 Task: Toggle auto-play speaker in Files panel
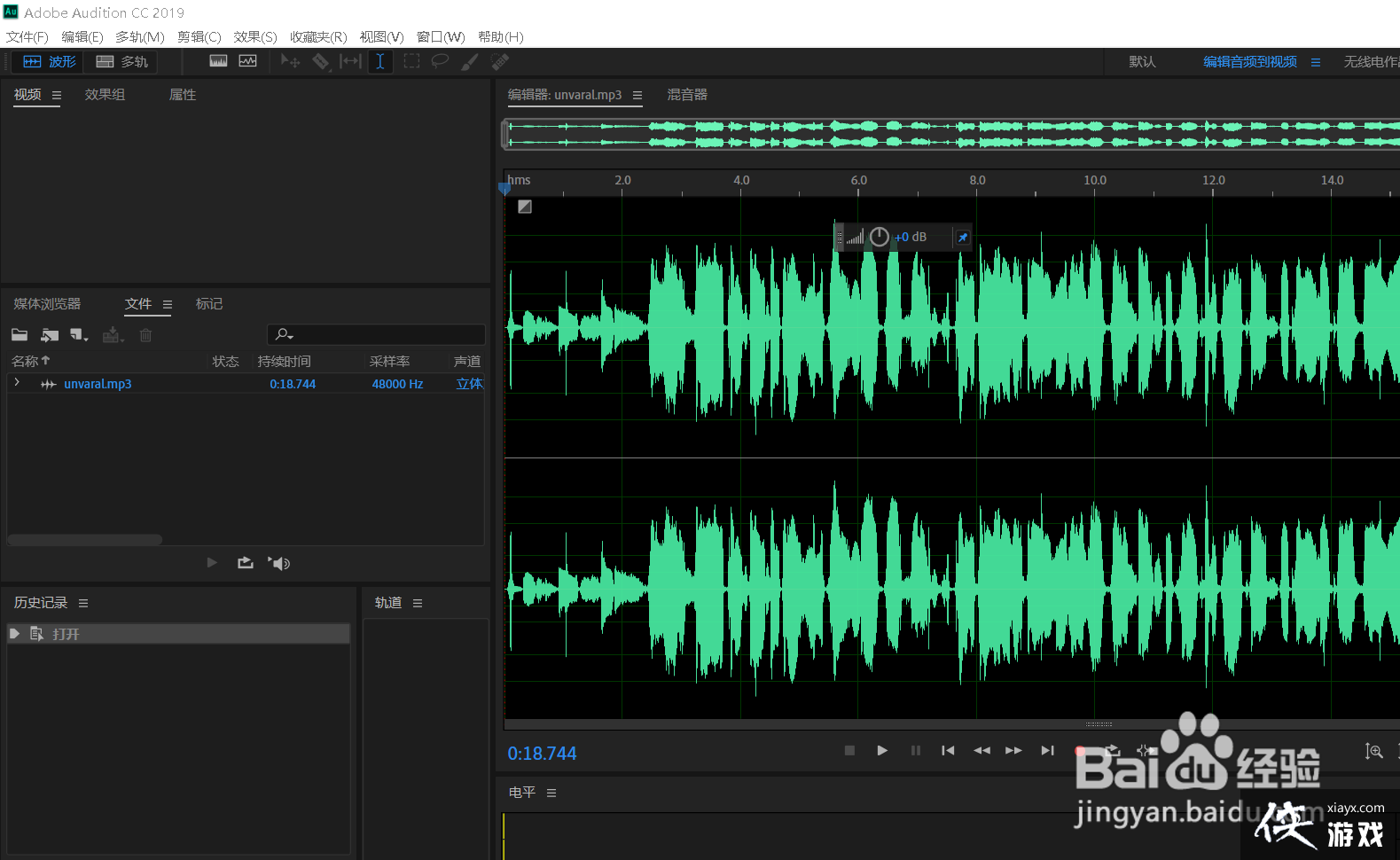coord(279,563)
